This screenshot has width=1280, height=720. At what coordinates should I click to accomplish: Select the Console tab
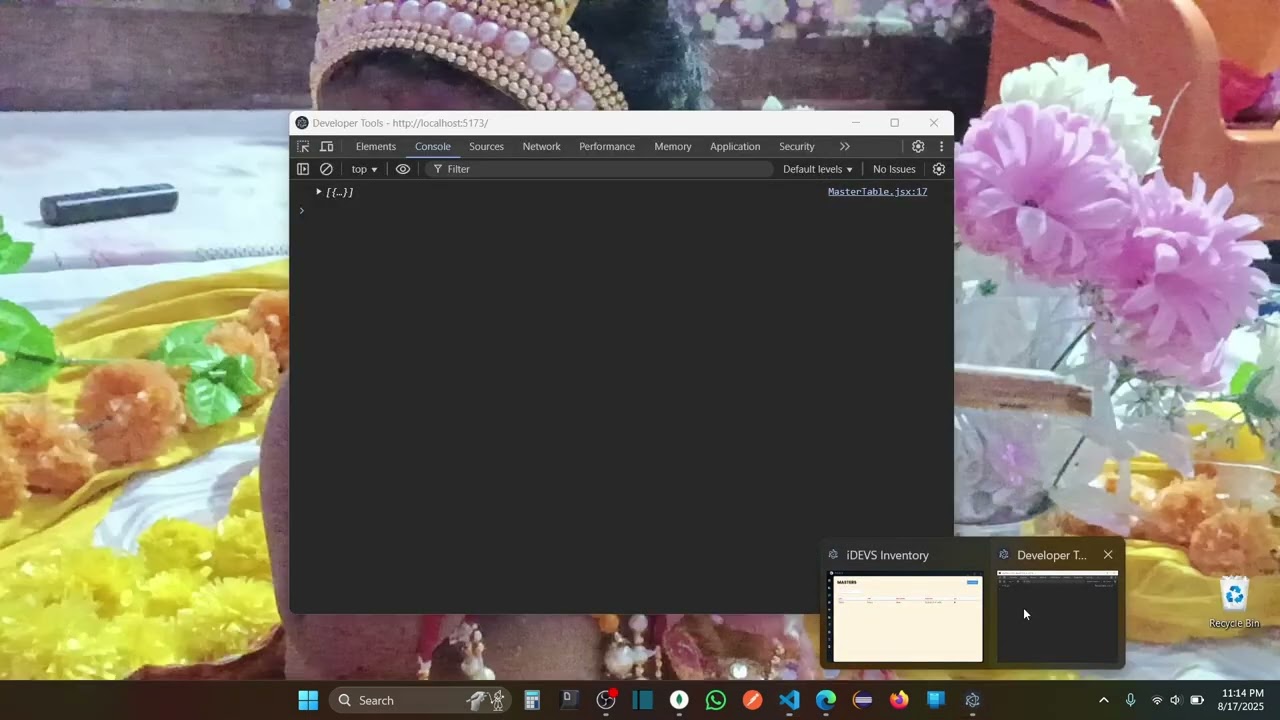433,146
